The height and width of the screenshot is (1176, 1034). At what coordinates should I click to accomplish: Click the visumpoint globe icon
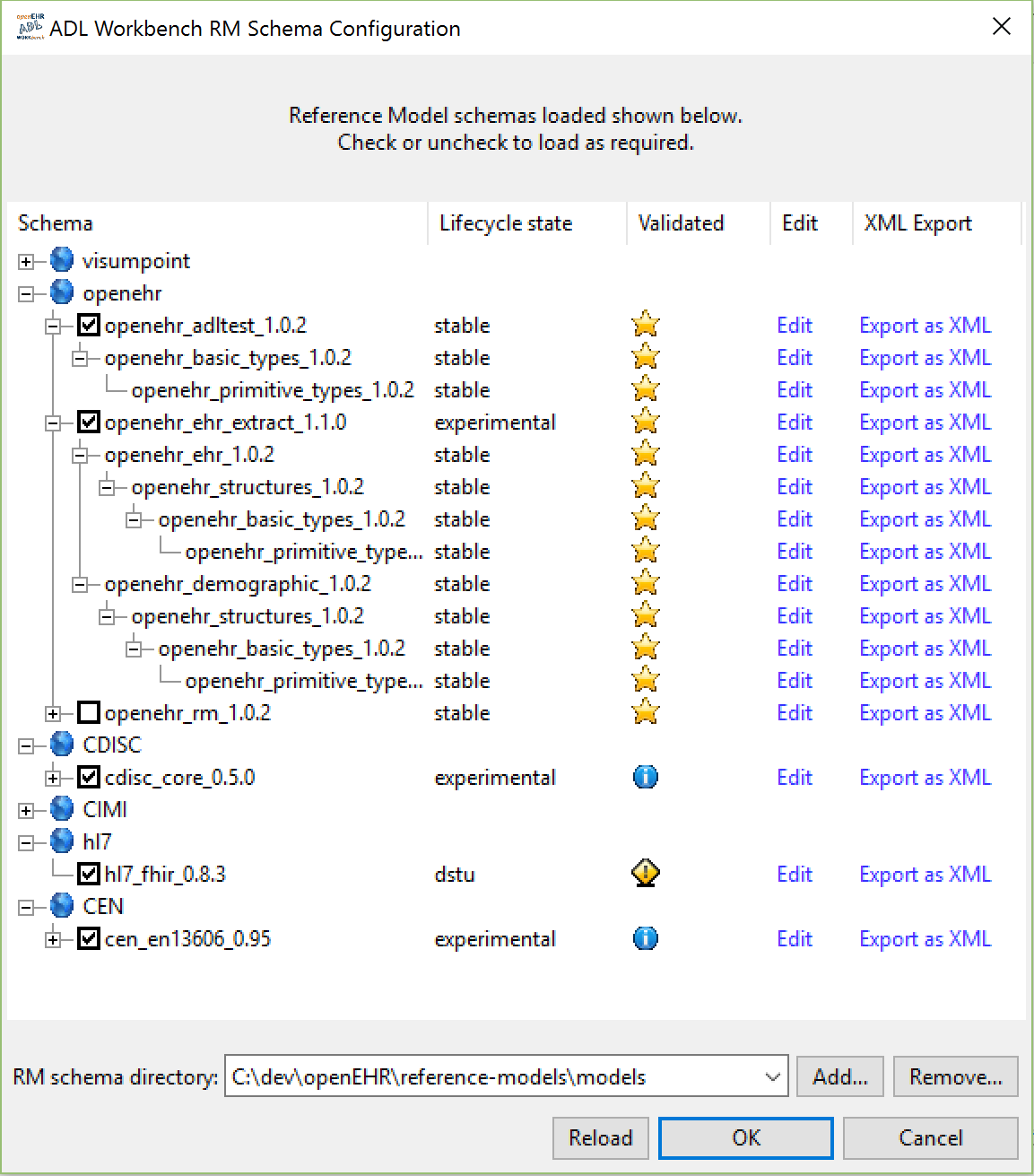[x=62, y=260]
